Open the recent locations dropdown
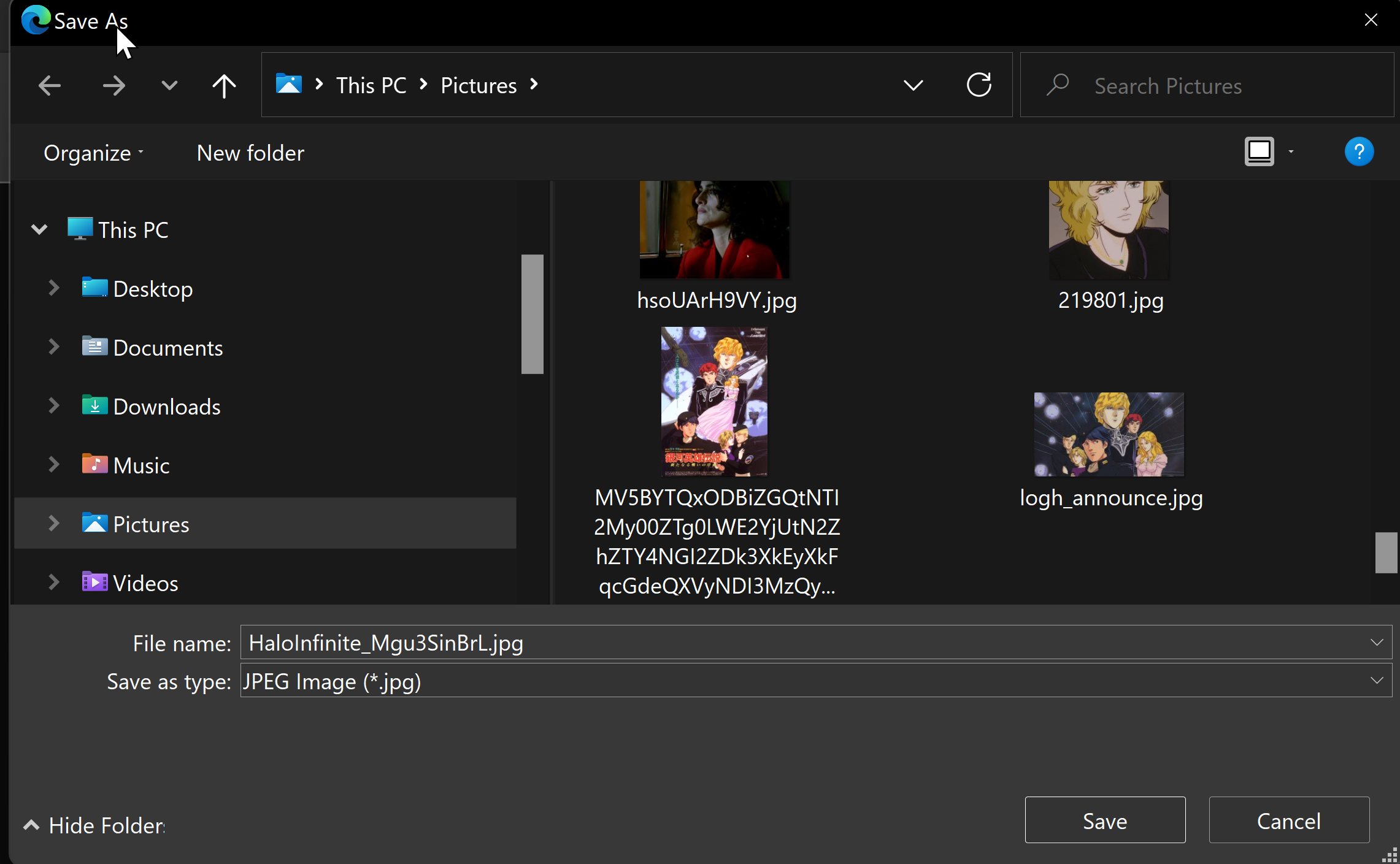The width and height of the screenshot is (1400, 864). 168,85
